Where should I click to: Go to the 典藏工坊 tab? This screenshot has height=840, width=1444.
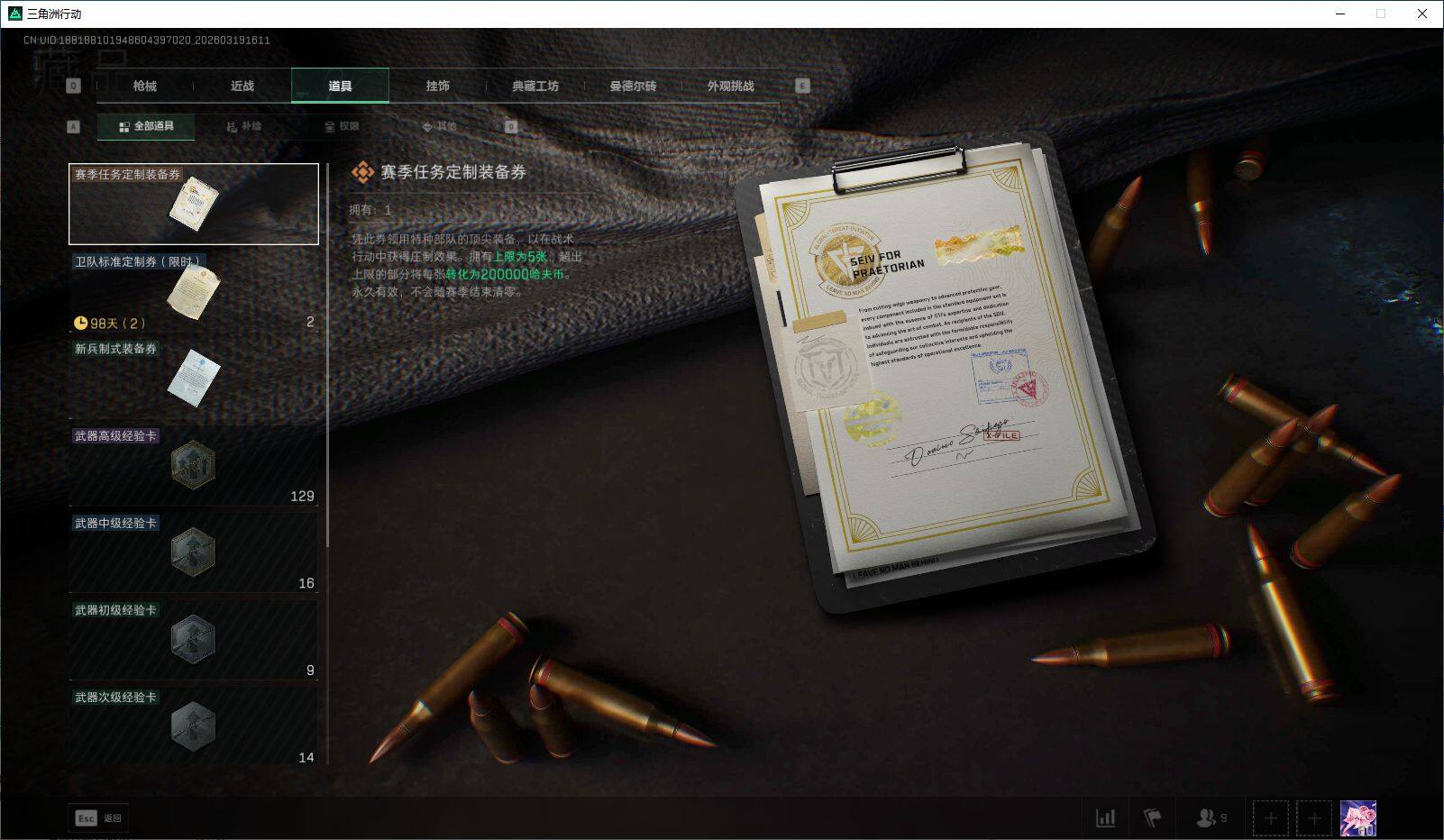(535, 86)
